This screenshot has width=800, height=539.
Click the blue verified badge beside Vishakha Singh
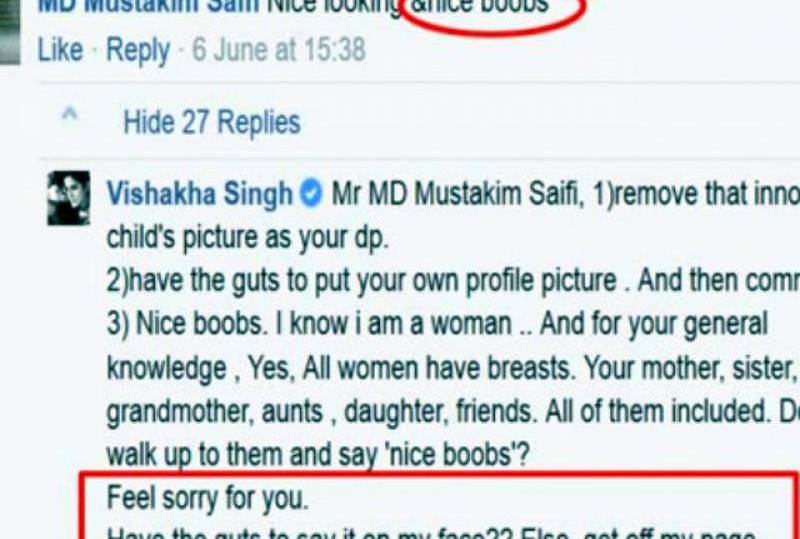(311, 194)
